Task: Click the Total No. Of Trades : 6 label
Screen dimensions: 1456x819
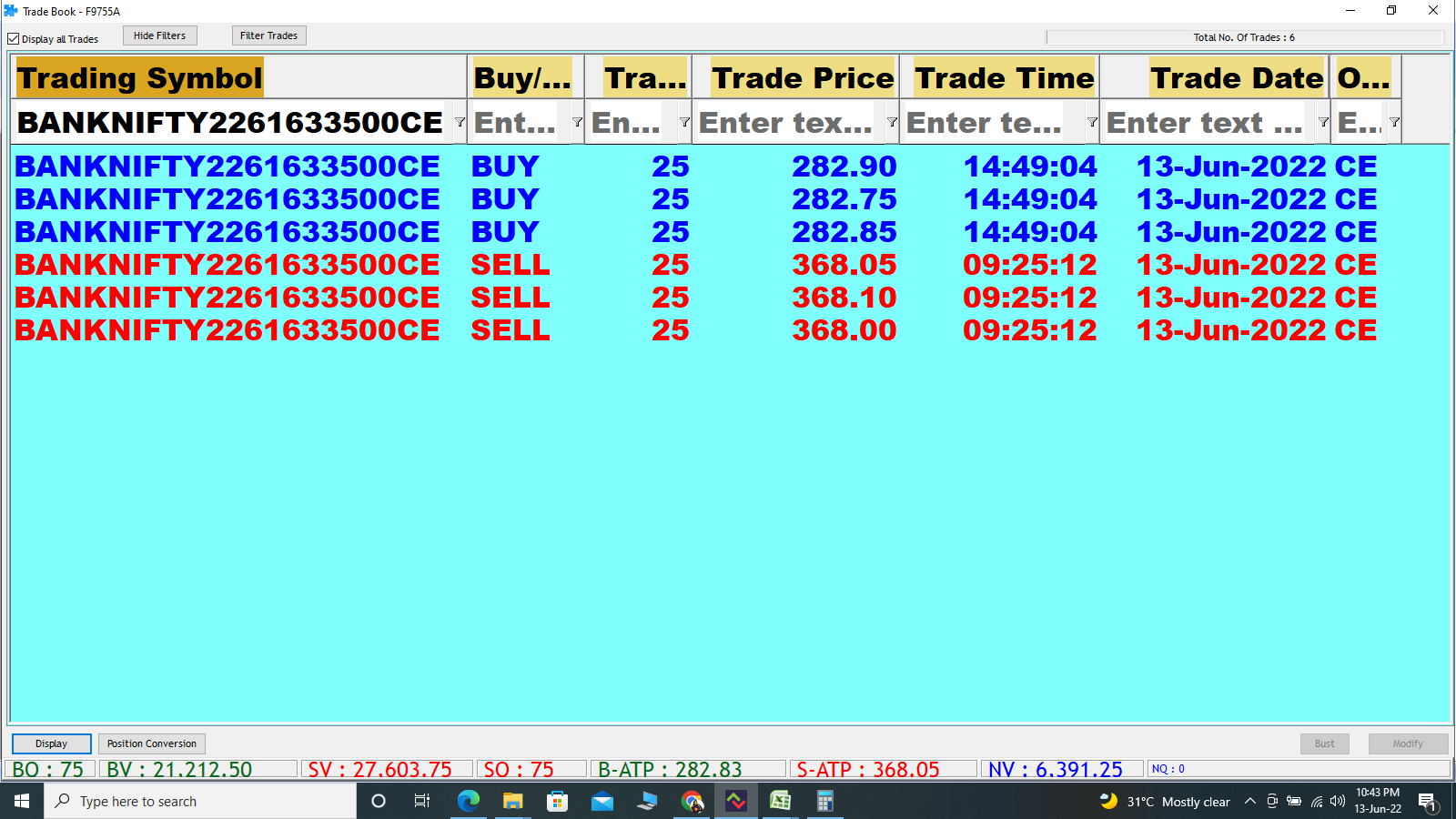Action: pyautogui.click(x=1244, y=37)
